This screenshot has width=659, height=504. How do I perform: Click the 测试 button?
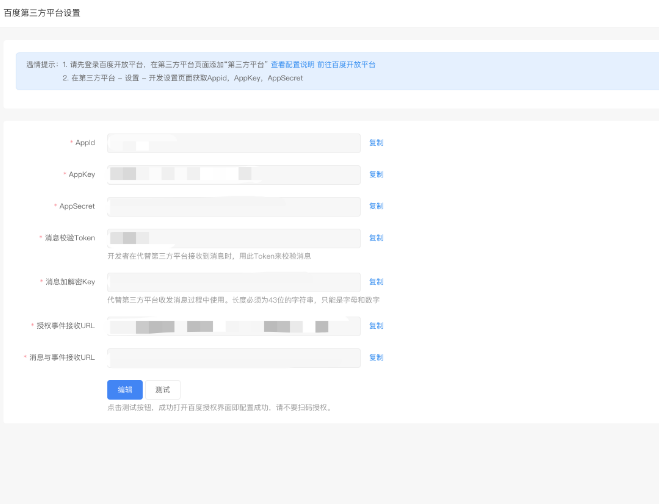pos(163,390)
